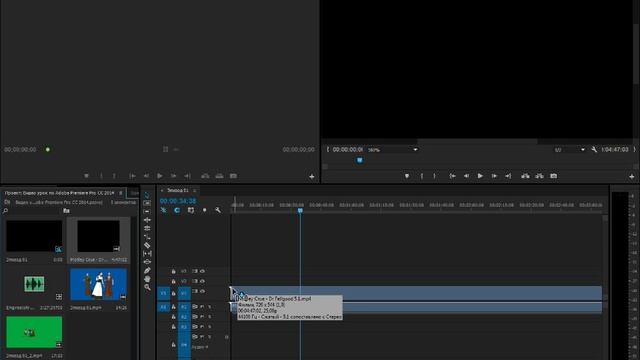Toggle lock on track V3
The image size is (640, 360).
pyautogui.click(x=173, y=271)
